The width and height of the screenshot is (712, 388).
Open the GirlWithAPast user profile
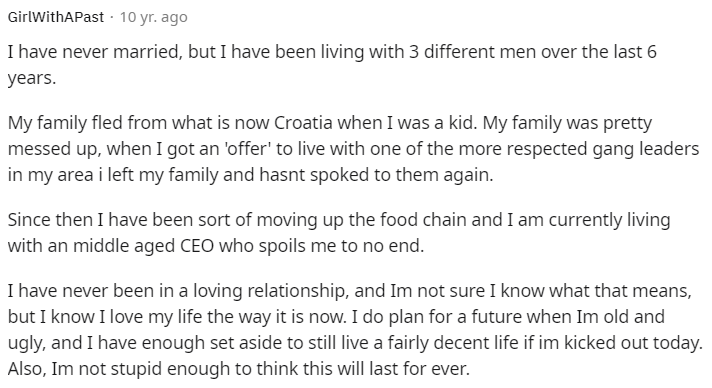[x=56, y=17]
